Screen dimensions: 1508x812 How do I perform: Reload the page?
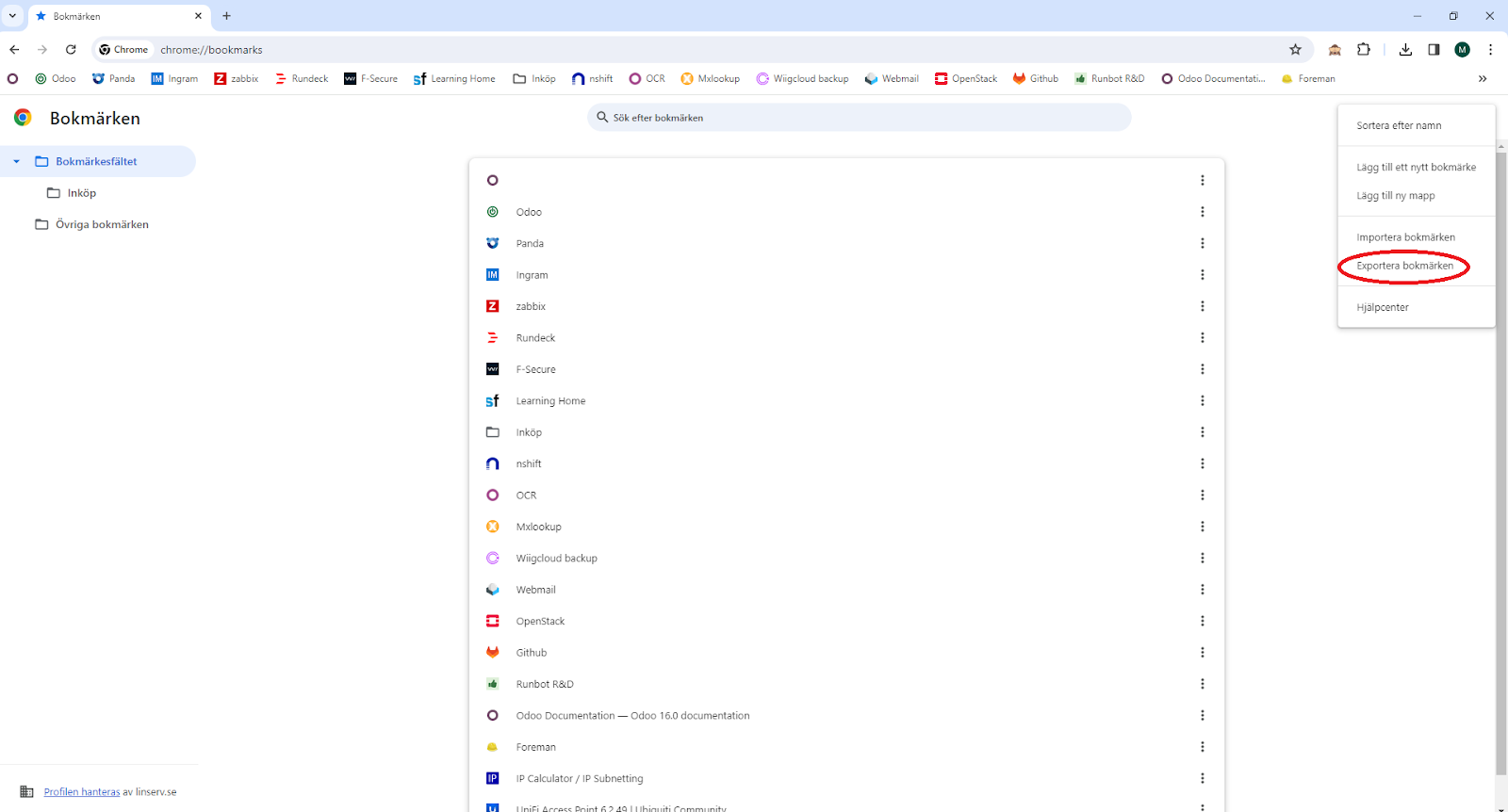pyautogui.click(x=71, y=50)
